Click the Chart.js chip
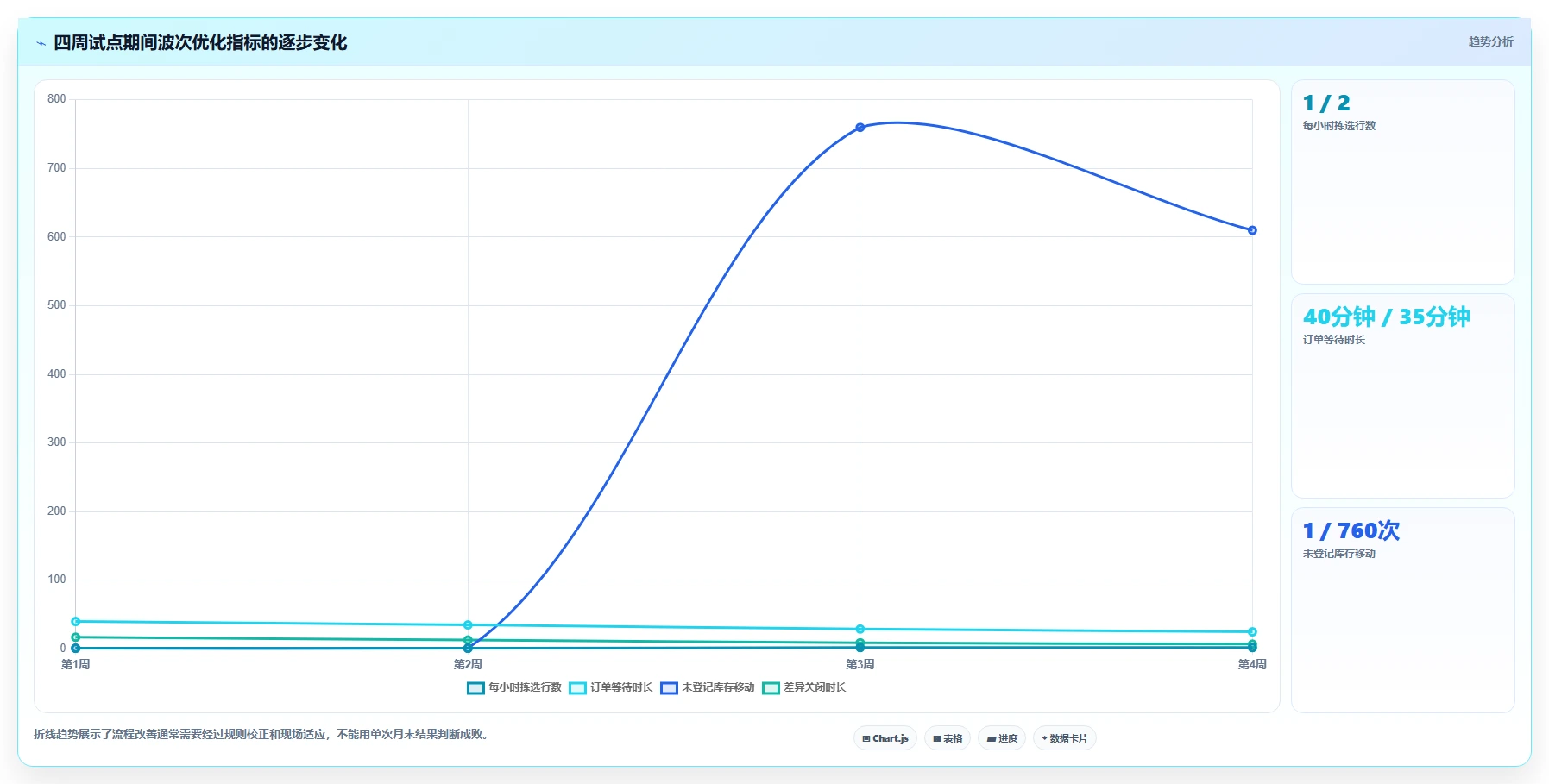The width and height of the screenshot is (1549, 784). pyautogui.click(x=885, y=738)
